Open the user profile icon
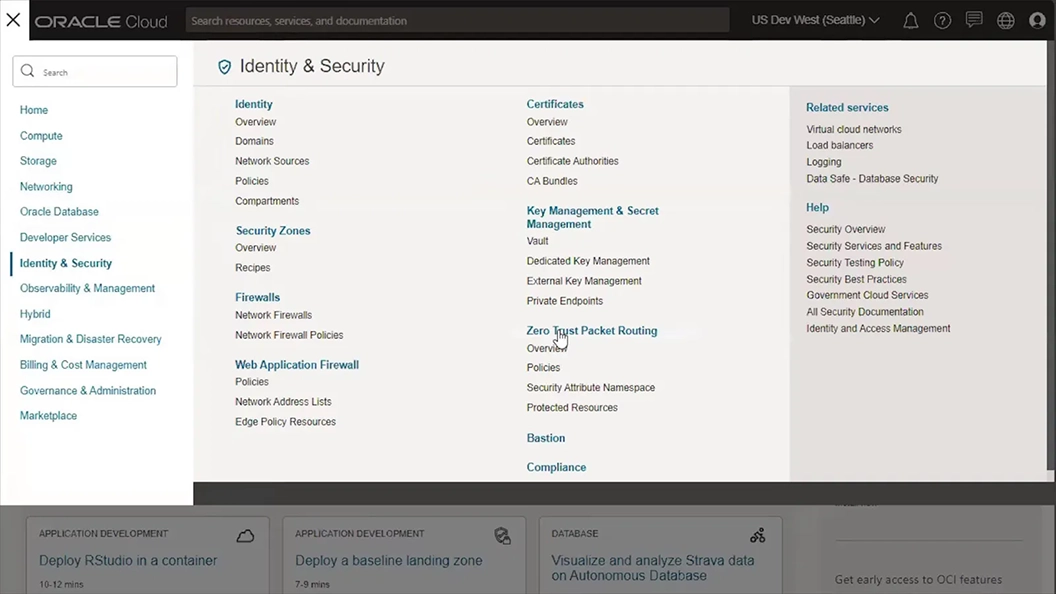The width and height of the screenshot is (1056, 594). click(1037, 21)
